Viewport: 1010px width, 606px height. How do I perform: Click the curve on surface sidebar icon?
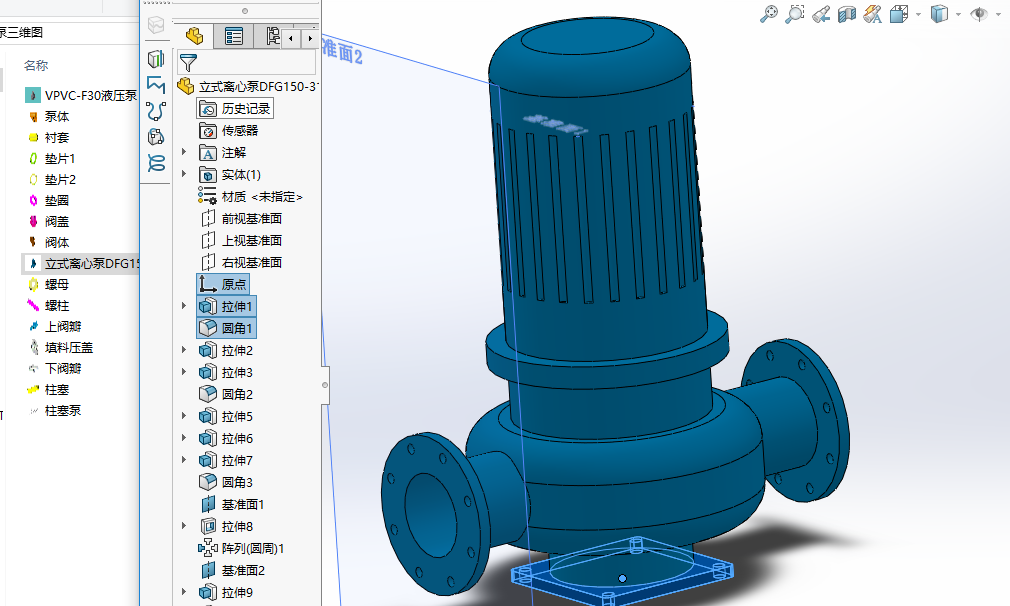156,137
